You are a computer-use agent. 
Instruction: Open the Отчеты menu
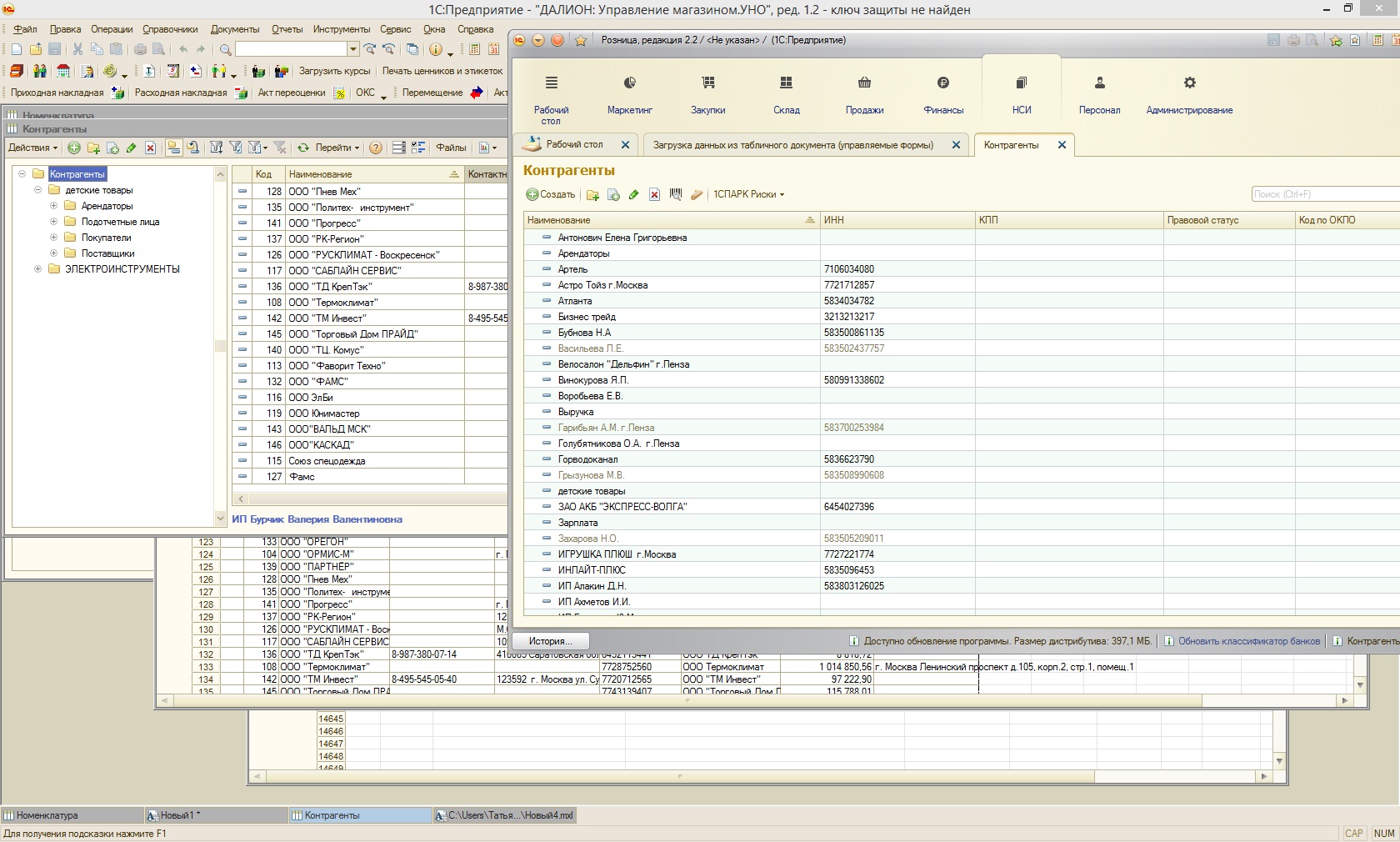[x=287, y=29]
